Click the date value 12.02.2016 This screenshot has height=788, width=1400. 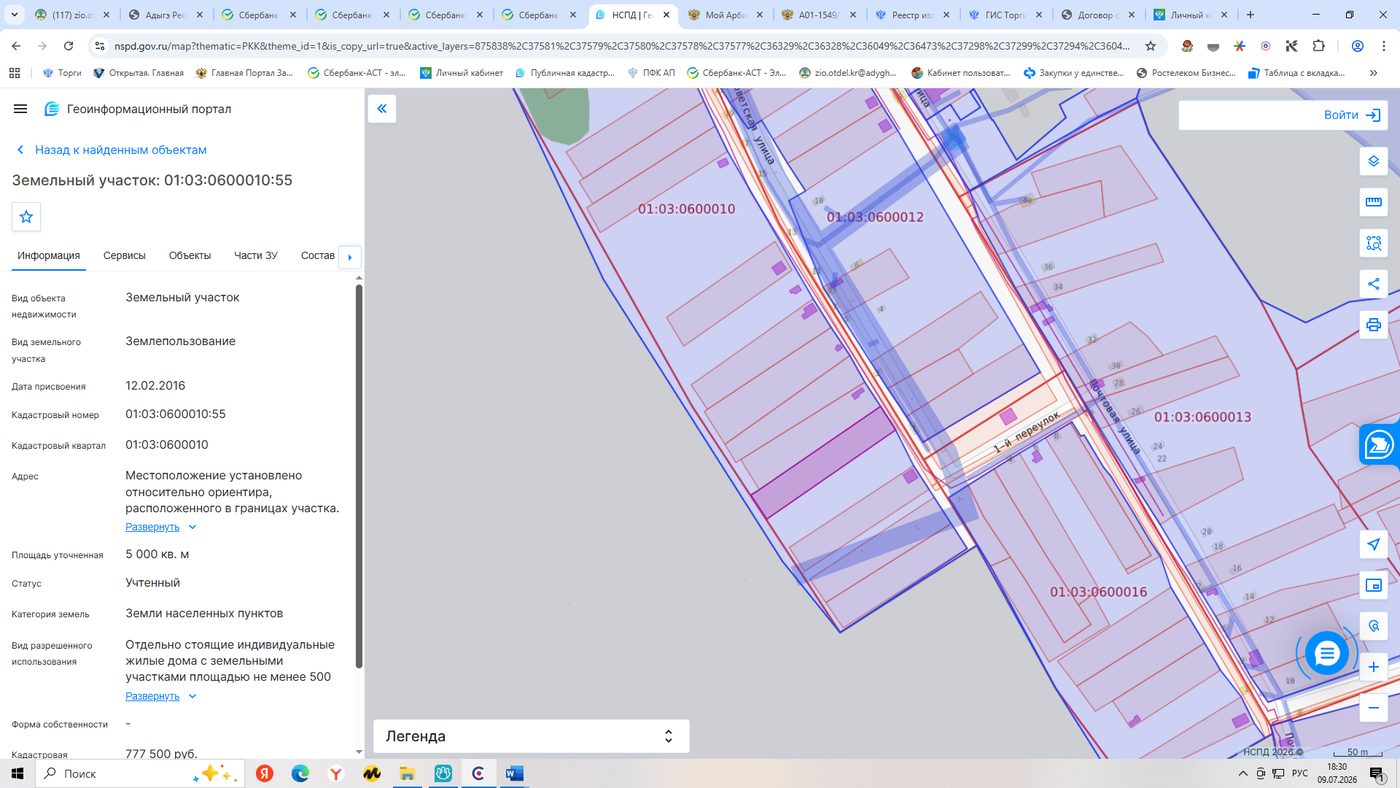click(155, 386)
